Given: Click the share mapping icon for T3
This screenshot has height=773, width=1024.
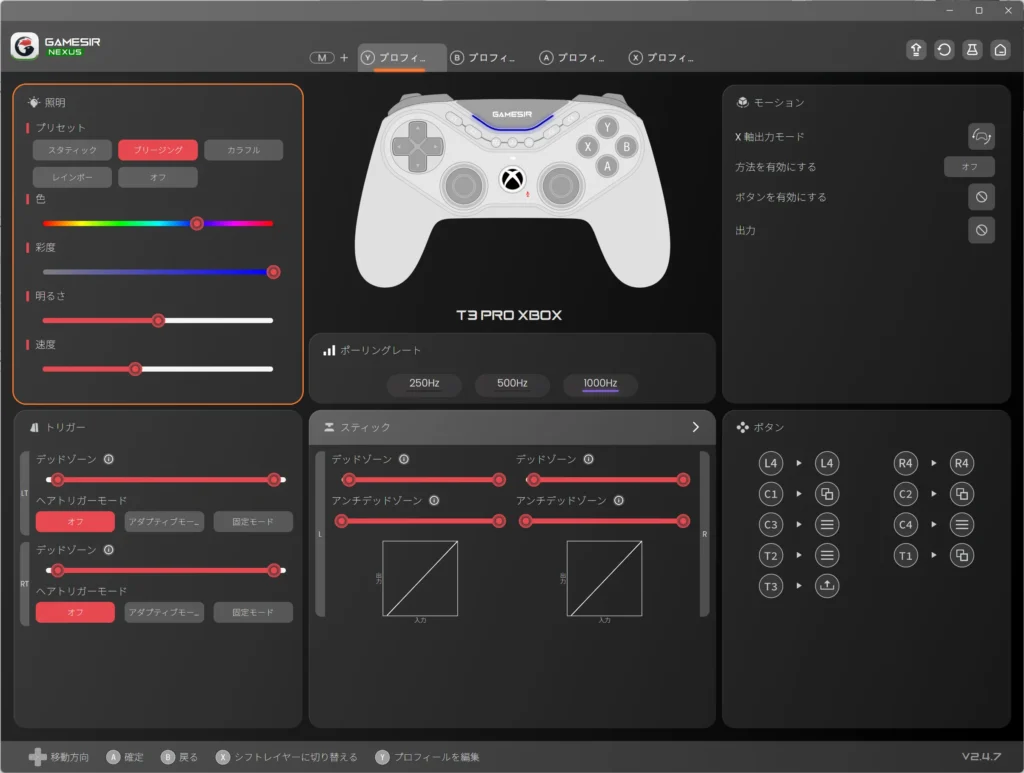Looking at the screenshot, I should pos(827,586).
